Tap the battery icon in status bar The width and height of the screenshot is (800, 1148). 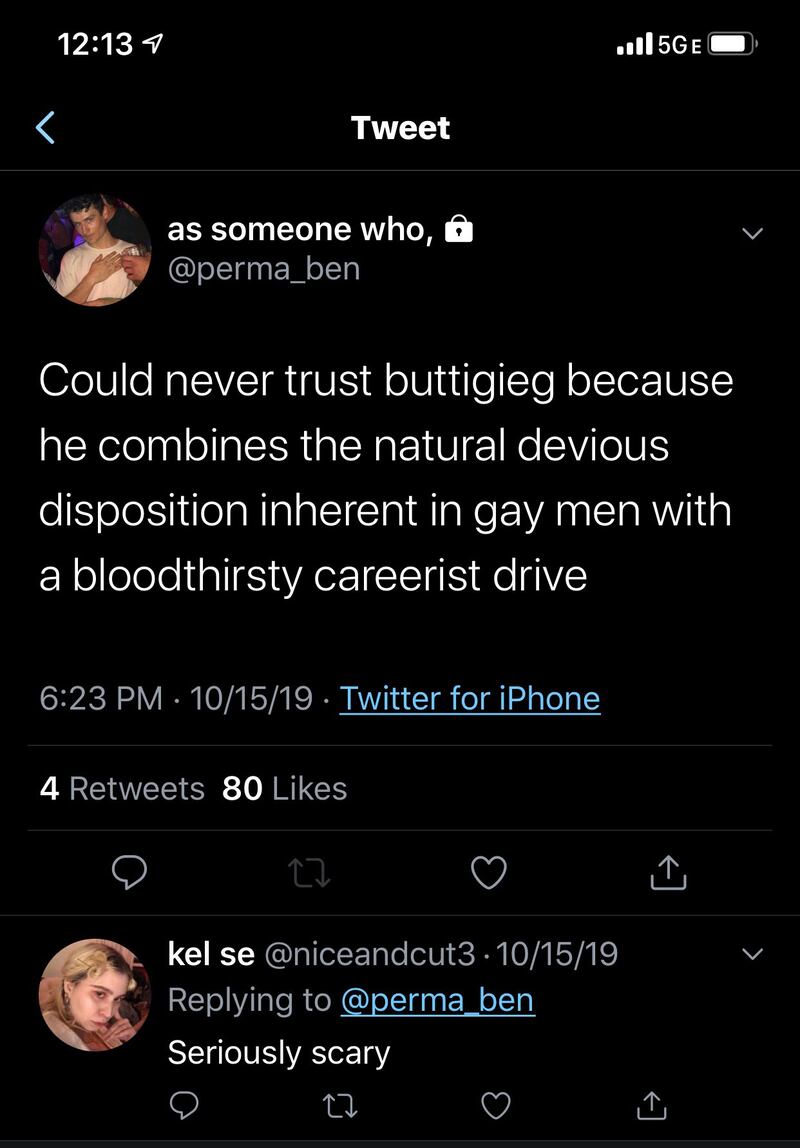coord(733,44)
